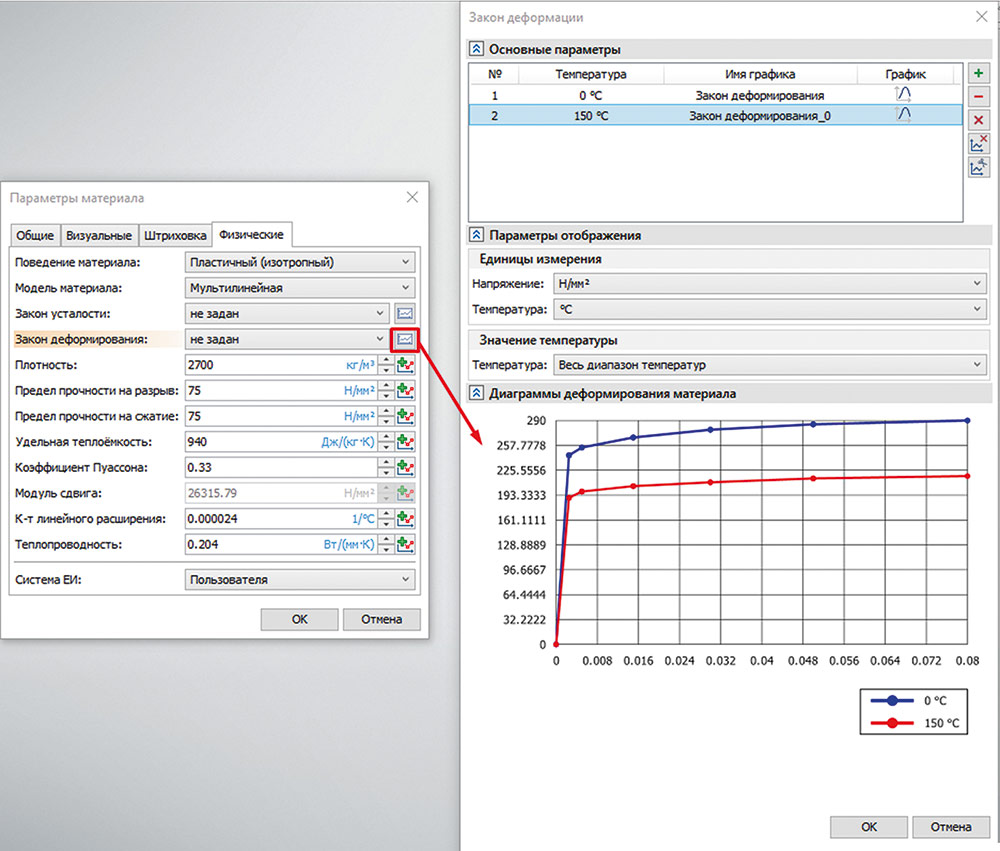This screenshot has height=851, width=1000.
Task: Open the graph editor icon for Закон деформирования
Action: (405, 339)
